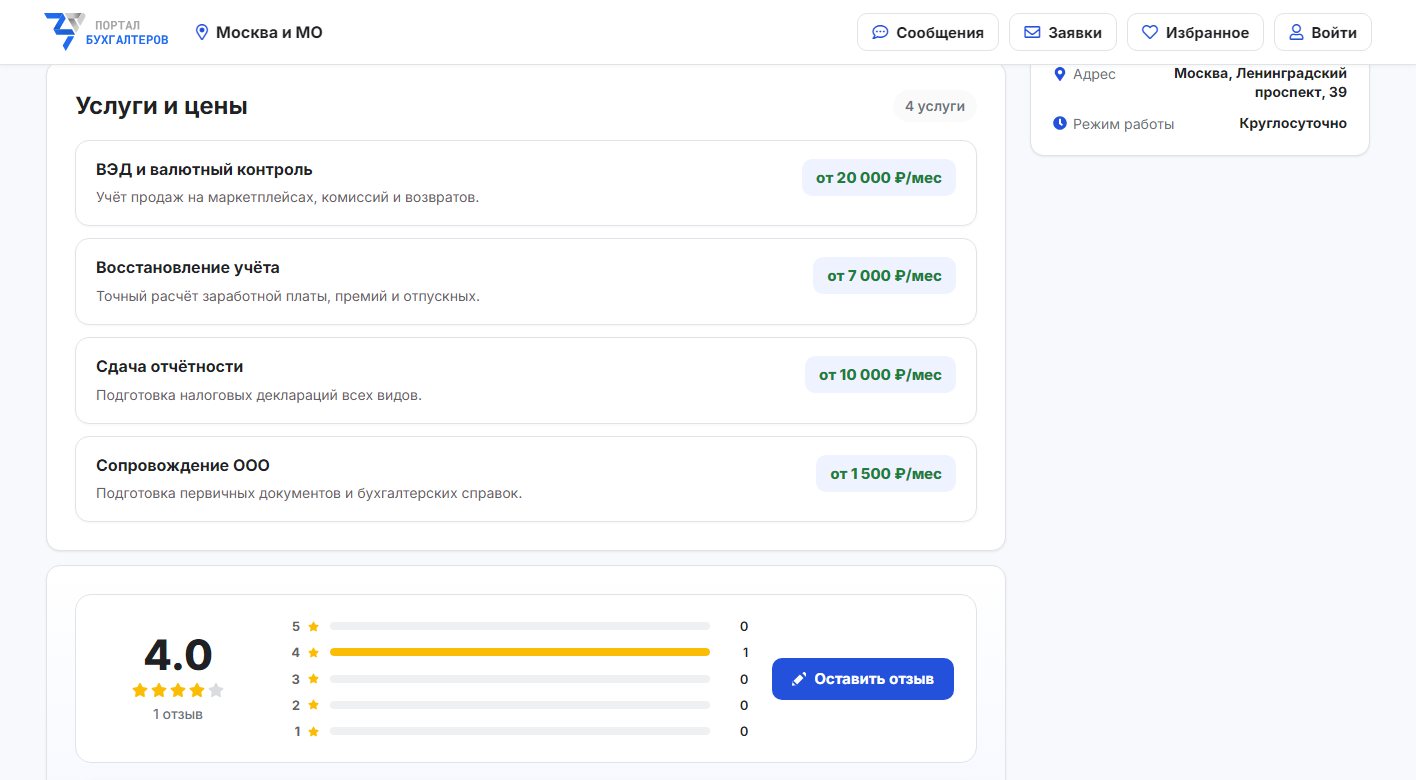Screen dimensions: 1416x780
Task: Click the price badge от 10 000 ₽/мес
Action: pyautogui.click(x=880, y=375)
